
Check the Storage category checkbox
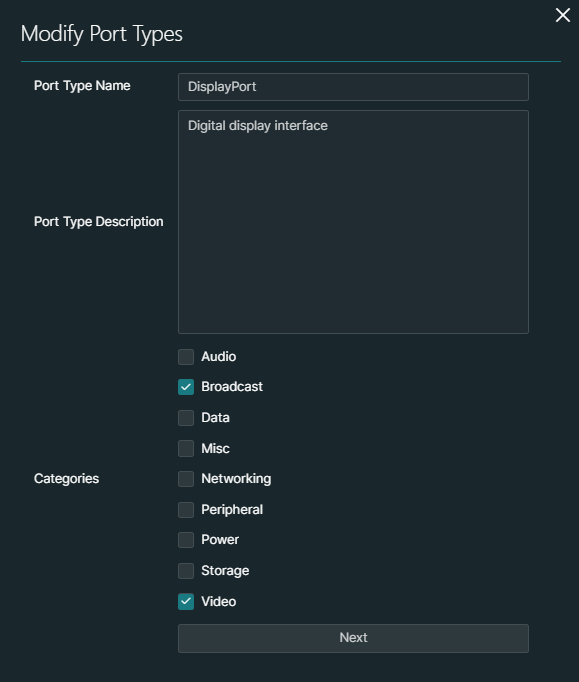tap(186, 571)
